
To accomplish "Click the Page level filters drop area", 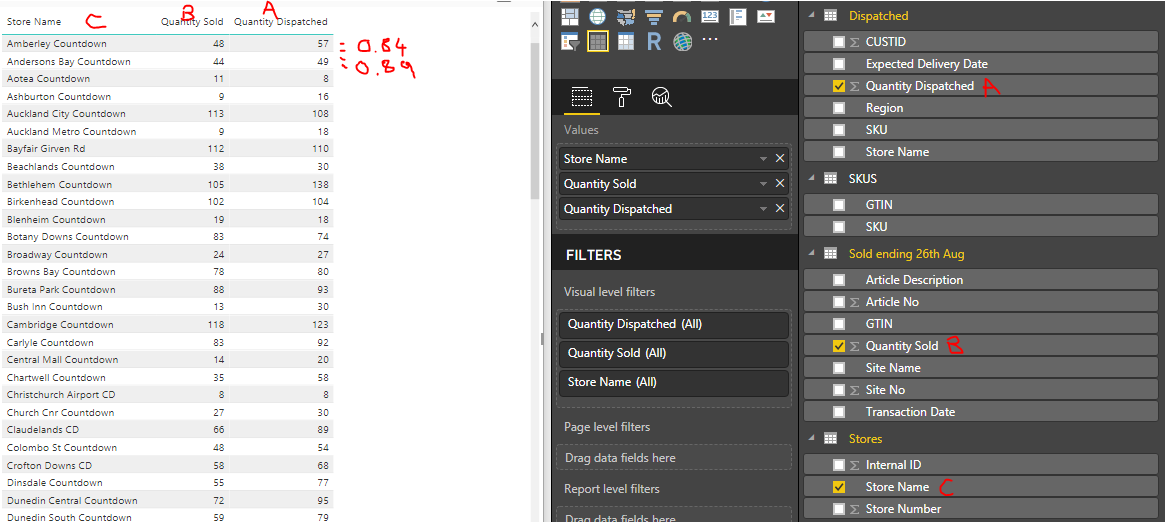I will point(673,457).
